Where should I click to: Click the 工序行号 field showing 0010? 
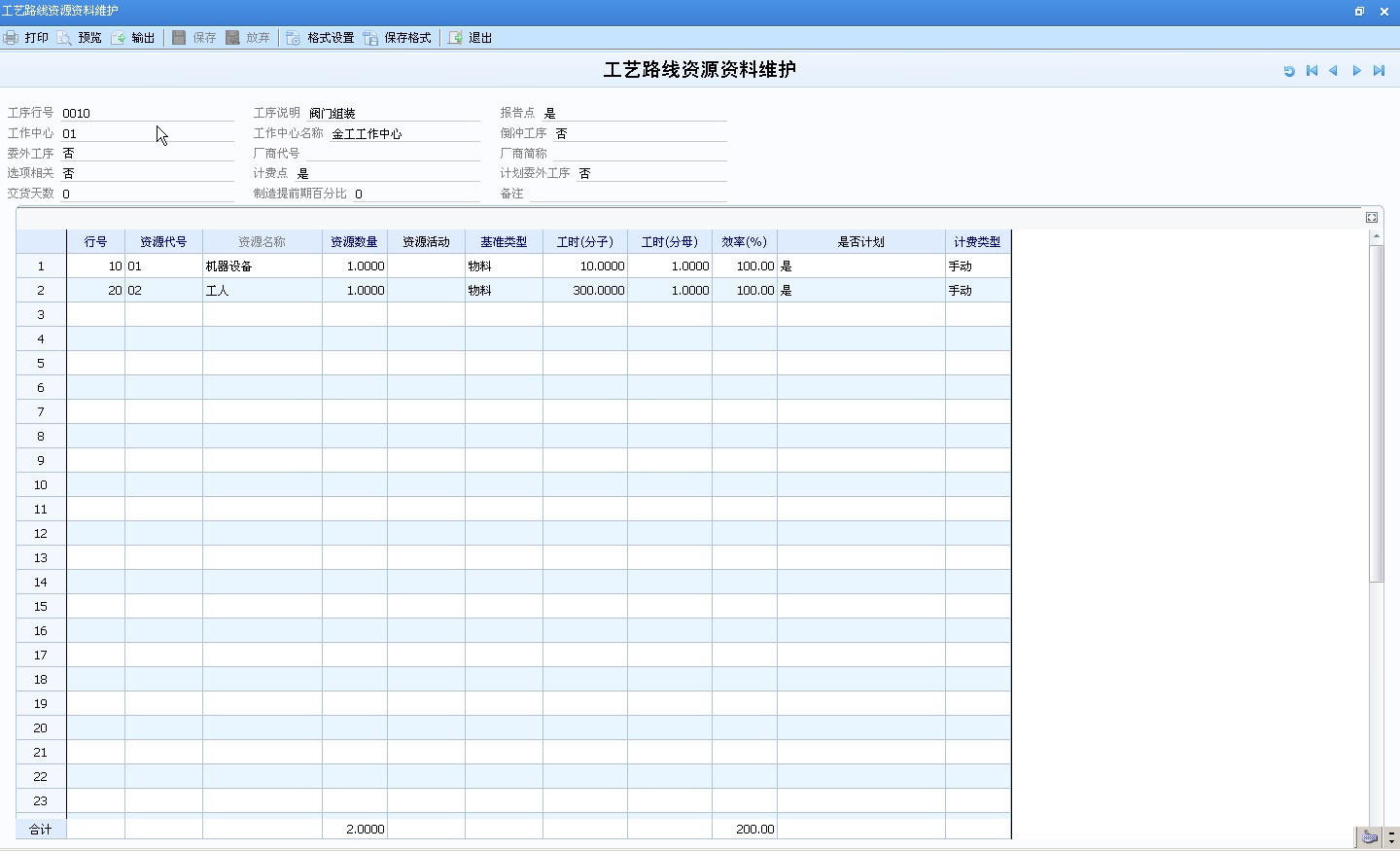(147, 113)
